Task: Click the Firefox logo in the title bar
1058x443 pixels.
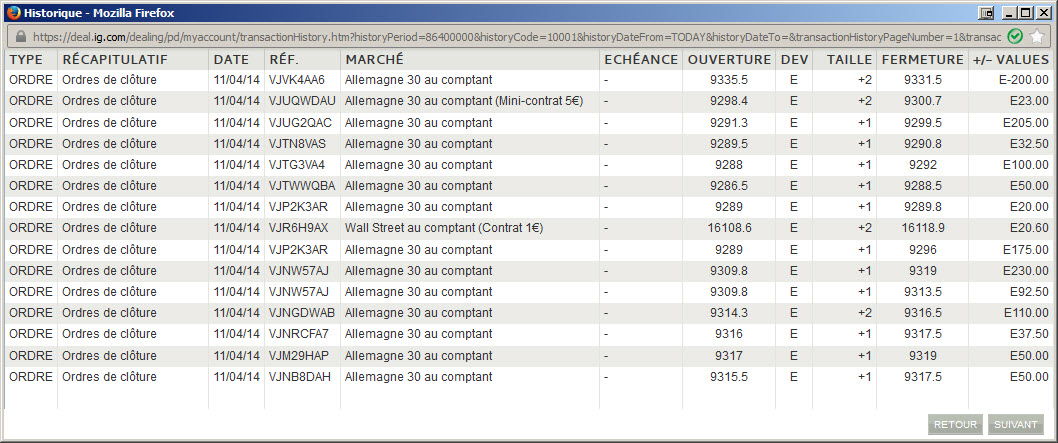Action: tap(13, 13)
